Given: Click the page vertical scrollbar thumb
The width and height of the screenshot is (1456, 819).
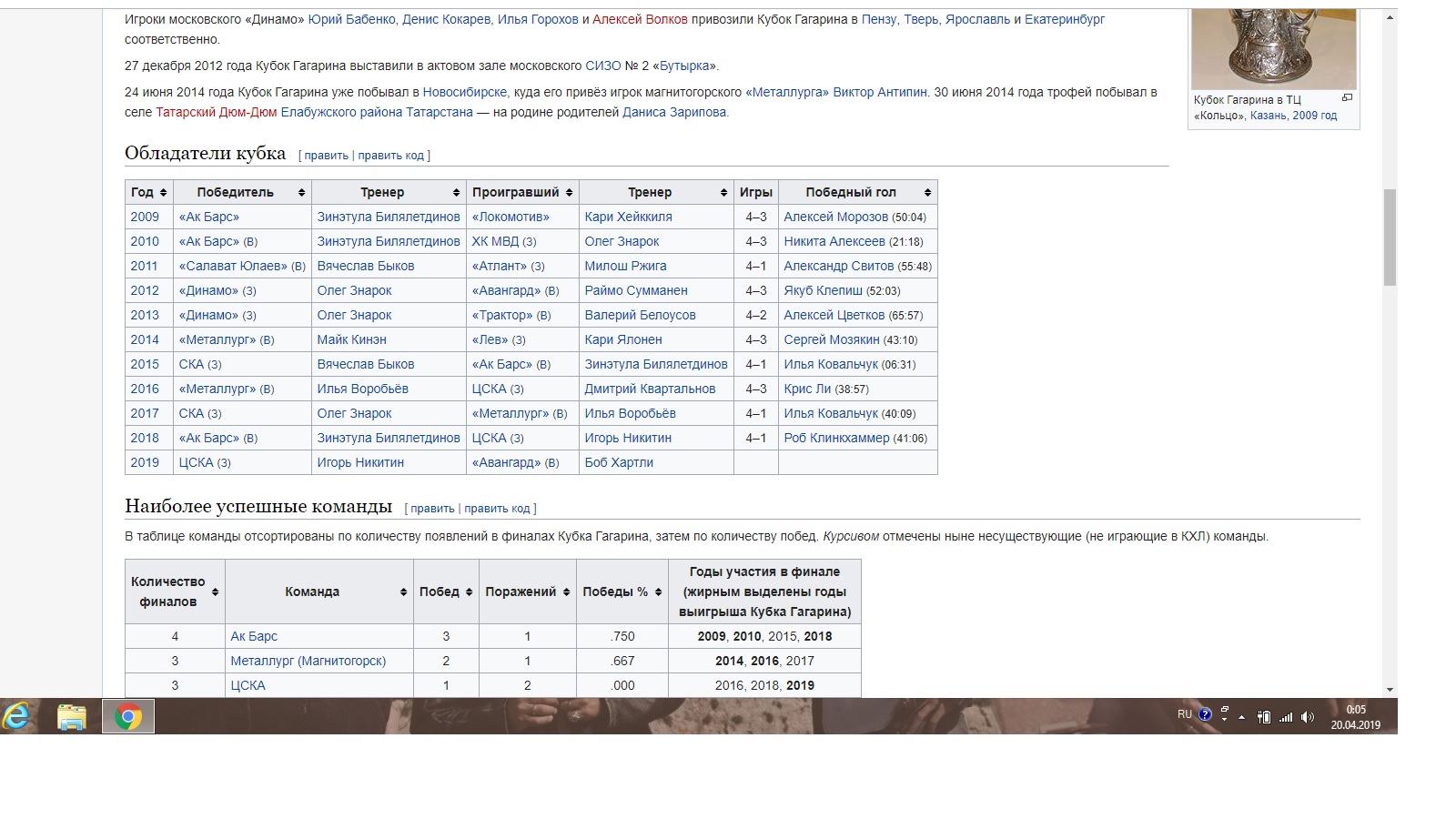Looking at the screenshot, I should pos(1390,238).
